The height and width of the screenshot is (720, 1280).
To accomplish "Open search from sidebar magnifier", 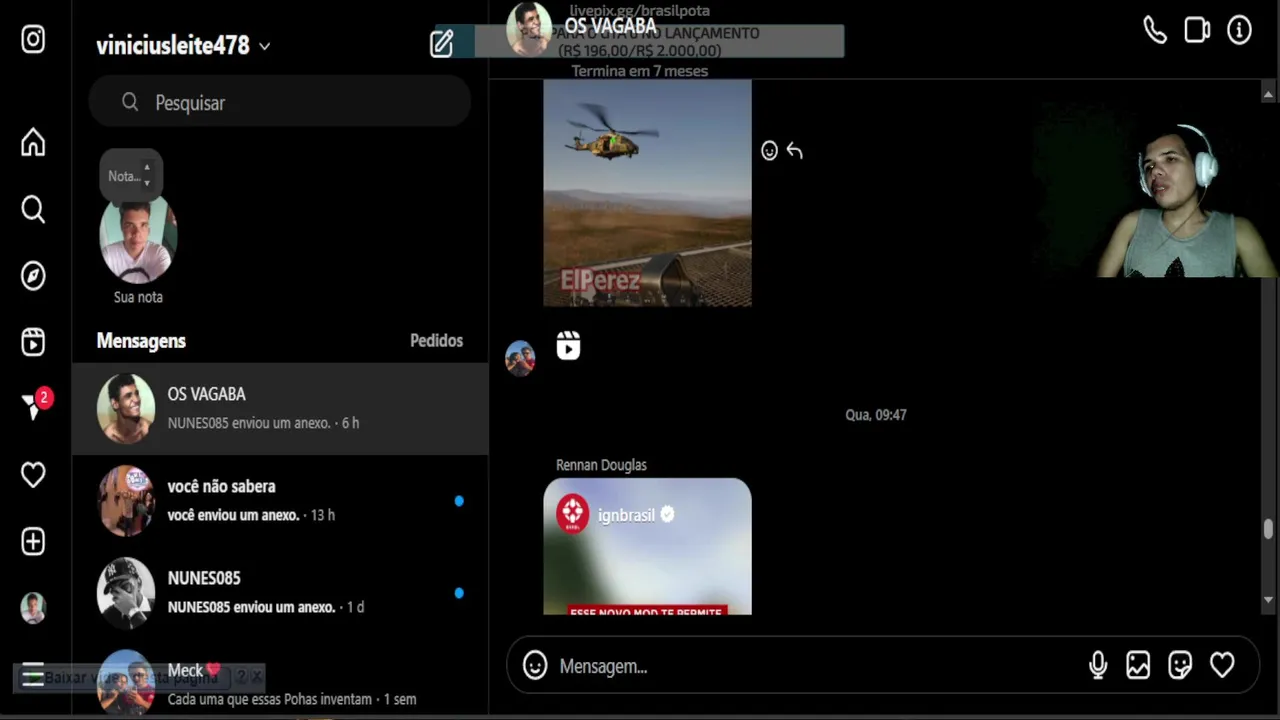I will click(33, 209).
